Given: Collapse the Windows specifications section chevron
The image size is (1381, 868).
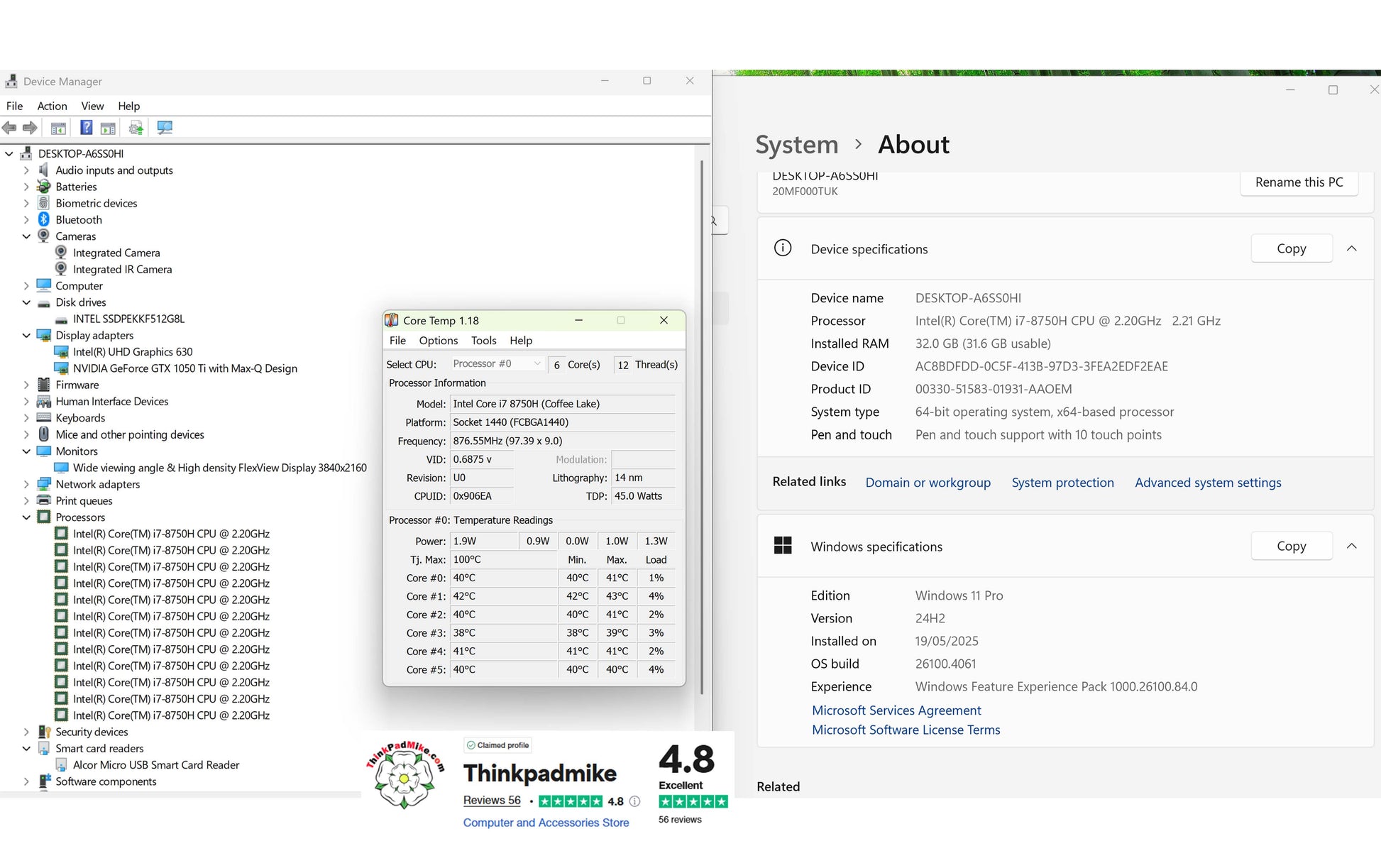Looking at the screenshot, I should pyautogui.click(x=1352, y=546).
